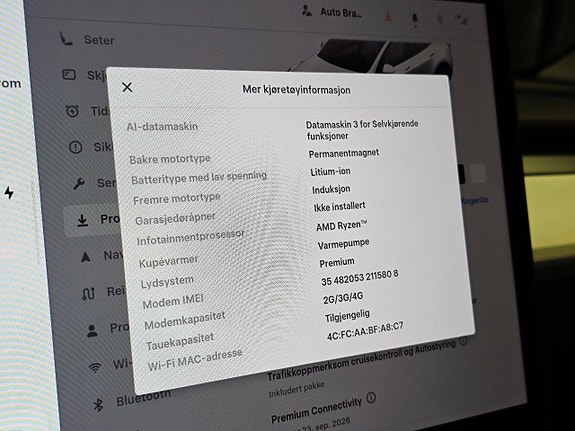Show info for Premium Connectivity
The height and width of the screenshot is (431, 575).
tap(371, 398)
